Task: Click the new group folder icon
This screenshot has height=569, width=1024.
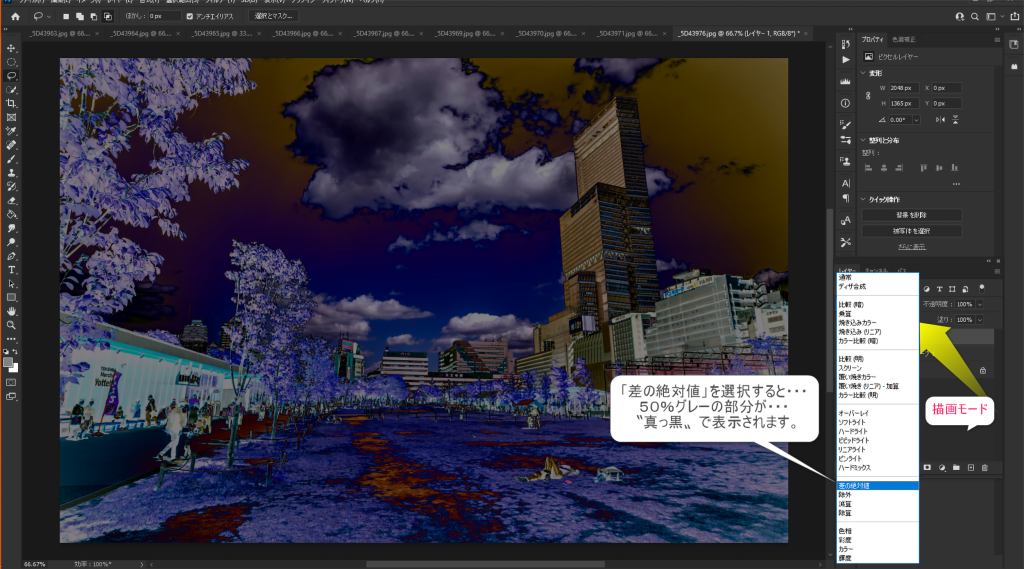Action: 956,468
